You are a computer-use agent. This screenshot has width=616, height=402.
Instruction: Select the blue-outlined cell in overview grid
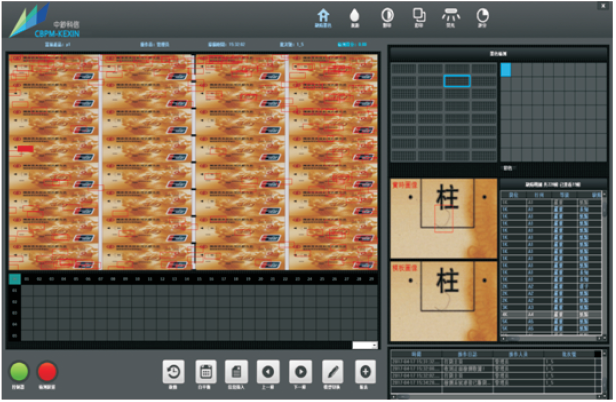pyautogui.click(x=457, y=81)
